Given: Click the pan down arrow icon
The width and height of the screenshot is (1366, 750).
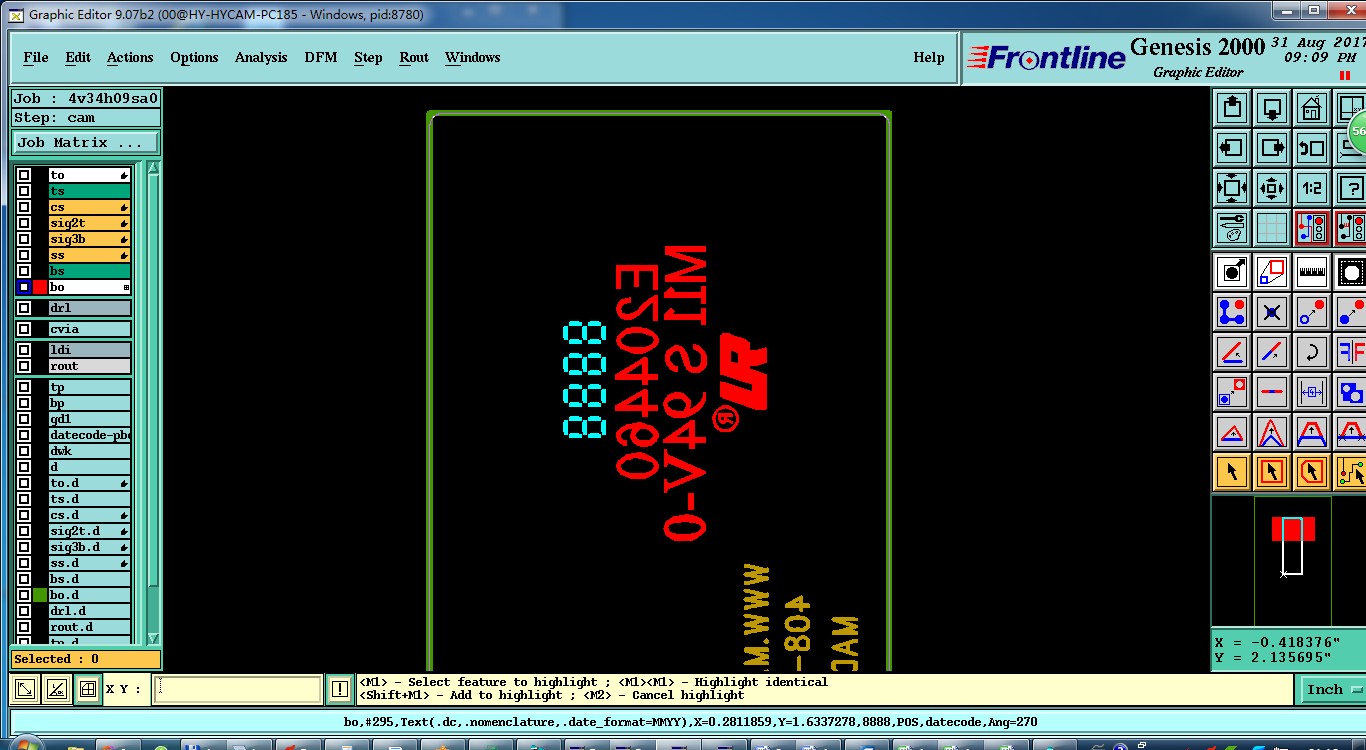Looking at the screenshot, I should coord(1271,108).
